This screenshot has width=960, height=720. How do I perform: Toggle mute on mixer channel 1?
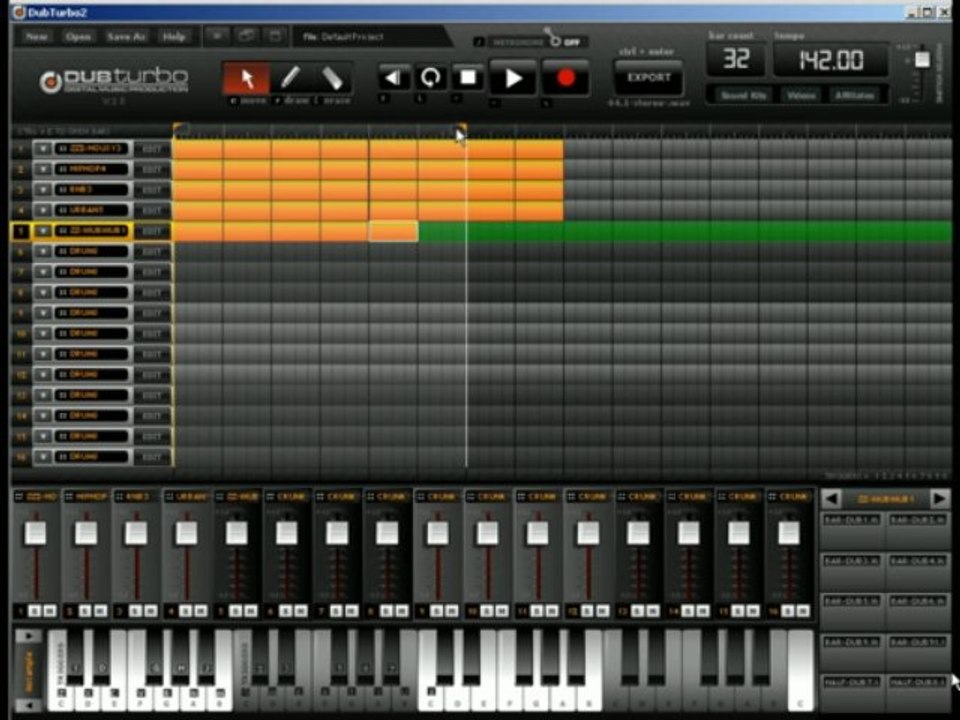point(50,610)
